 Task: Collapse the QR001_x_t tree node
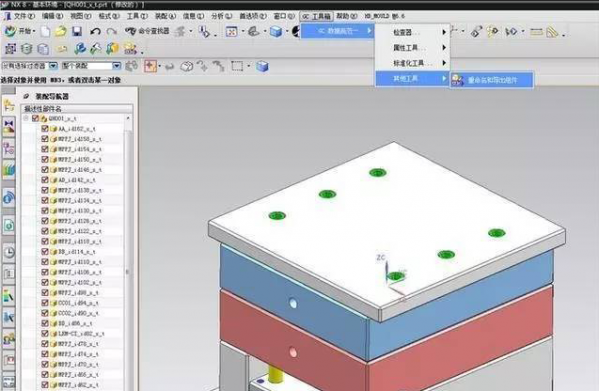(26, 118)
